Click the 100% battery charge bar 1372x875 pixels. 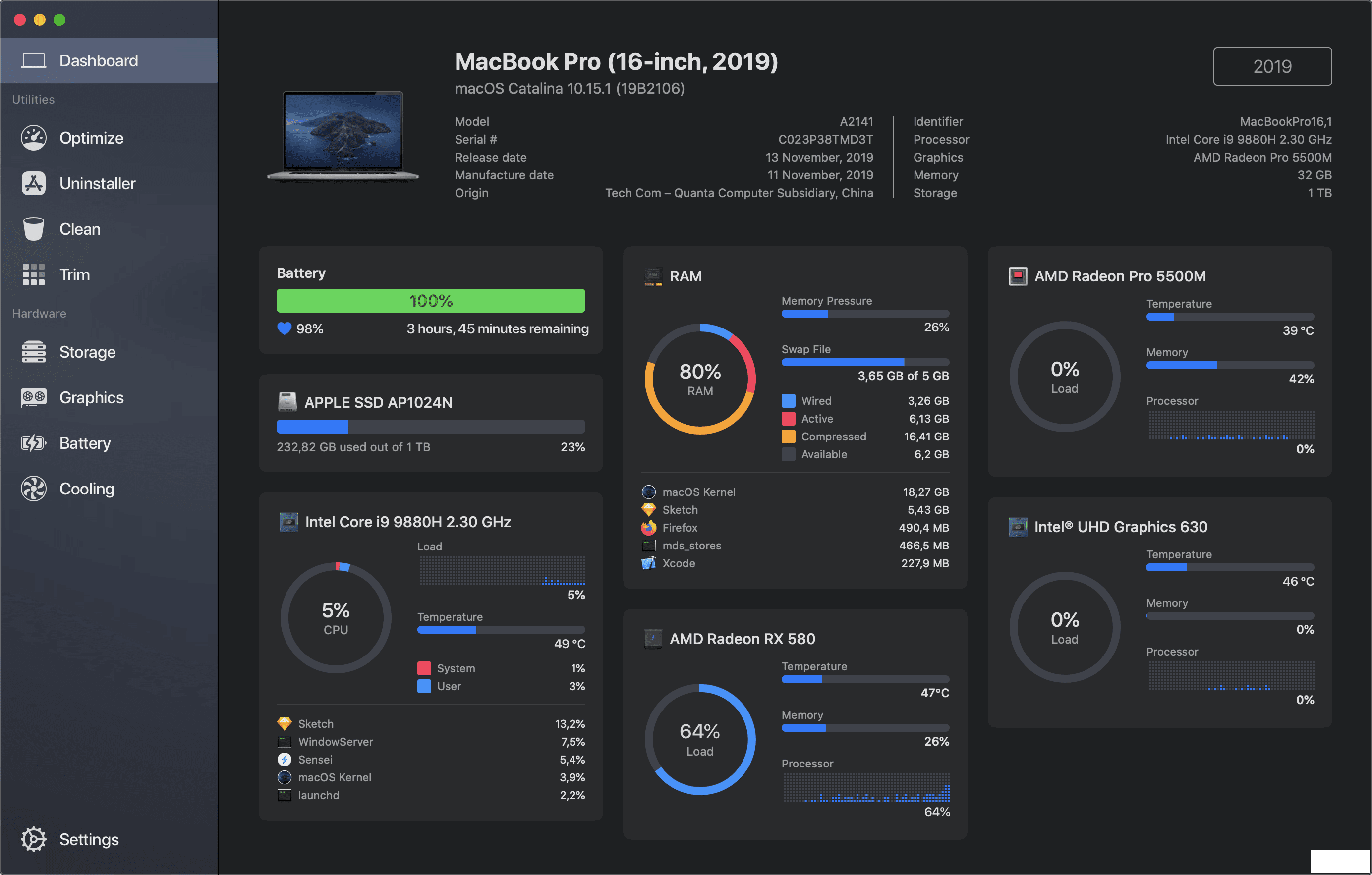click(x=431, y=300)
